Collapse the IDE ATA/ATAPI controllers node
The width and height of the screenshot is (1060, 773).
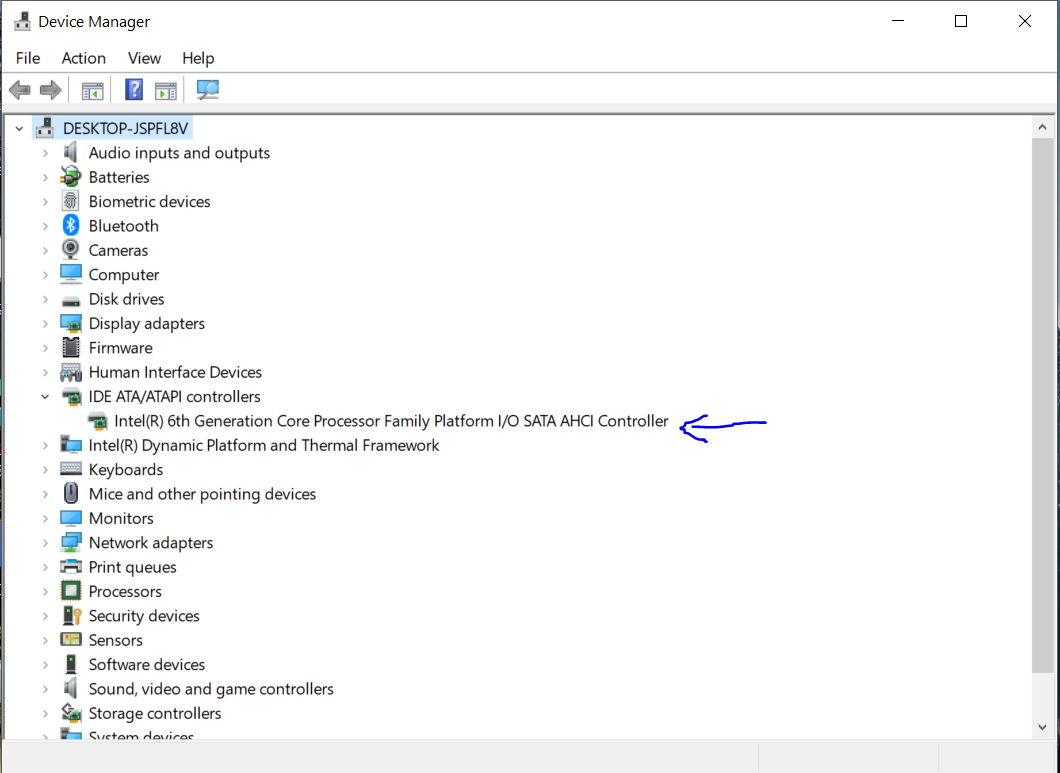pos(45,397)
